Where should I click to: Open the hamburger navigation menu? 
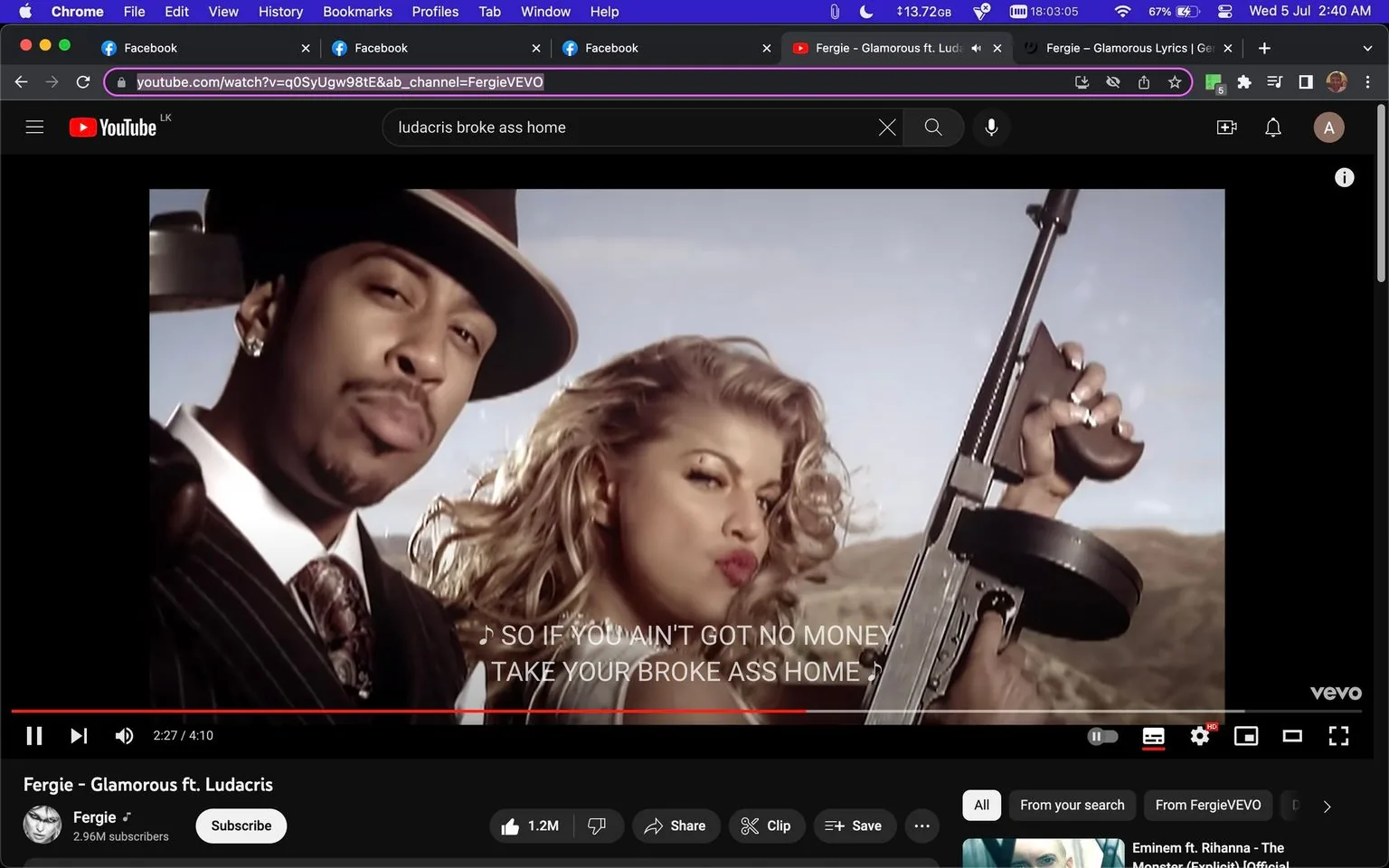[34, 127]
